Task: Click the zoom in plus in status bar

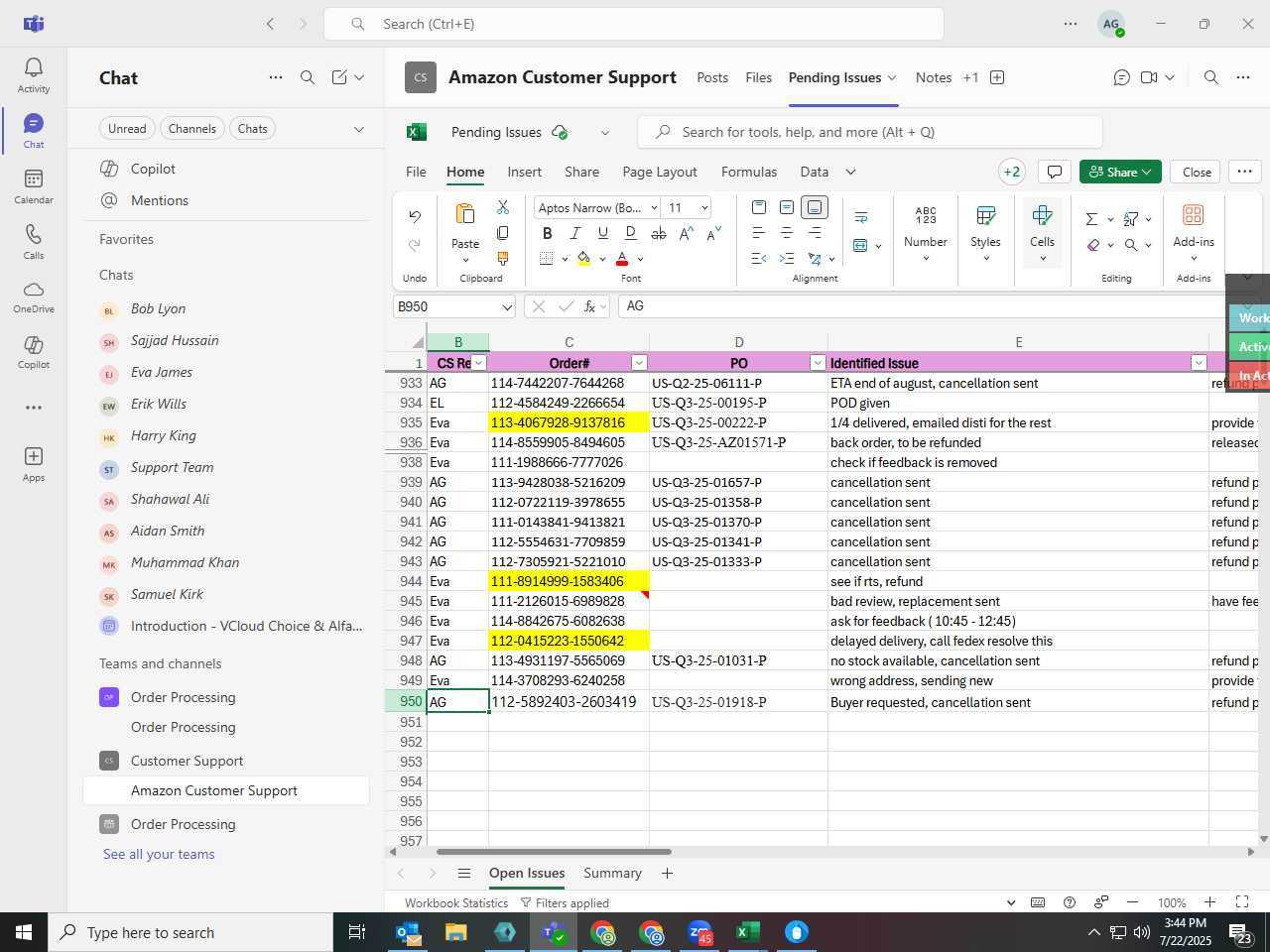Action: point(1209,902)
